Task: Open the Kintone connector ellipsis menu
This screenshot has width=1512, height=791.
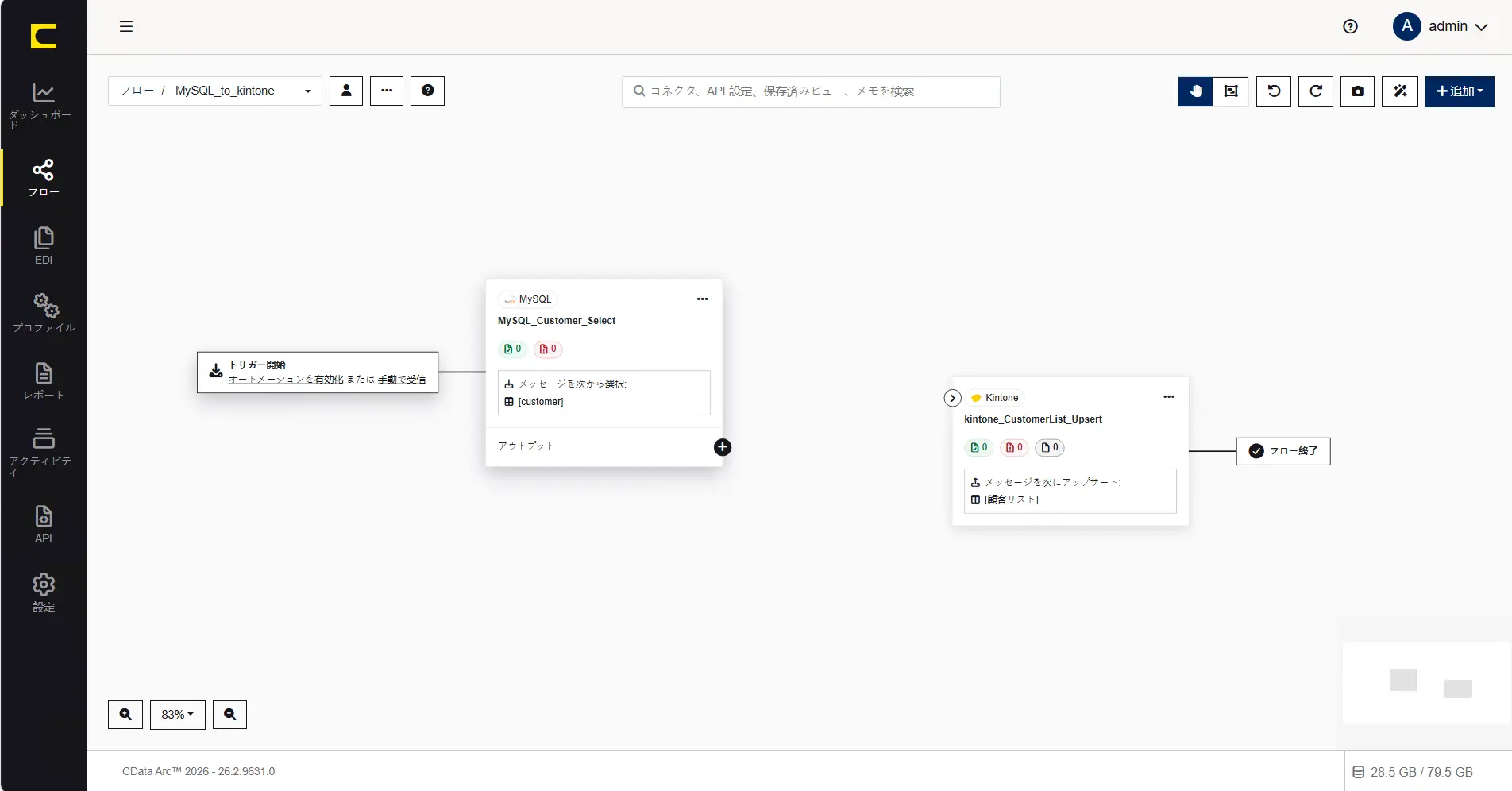Action: [x=1169, y=397]
